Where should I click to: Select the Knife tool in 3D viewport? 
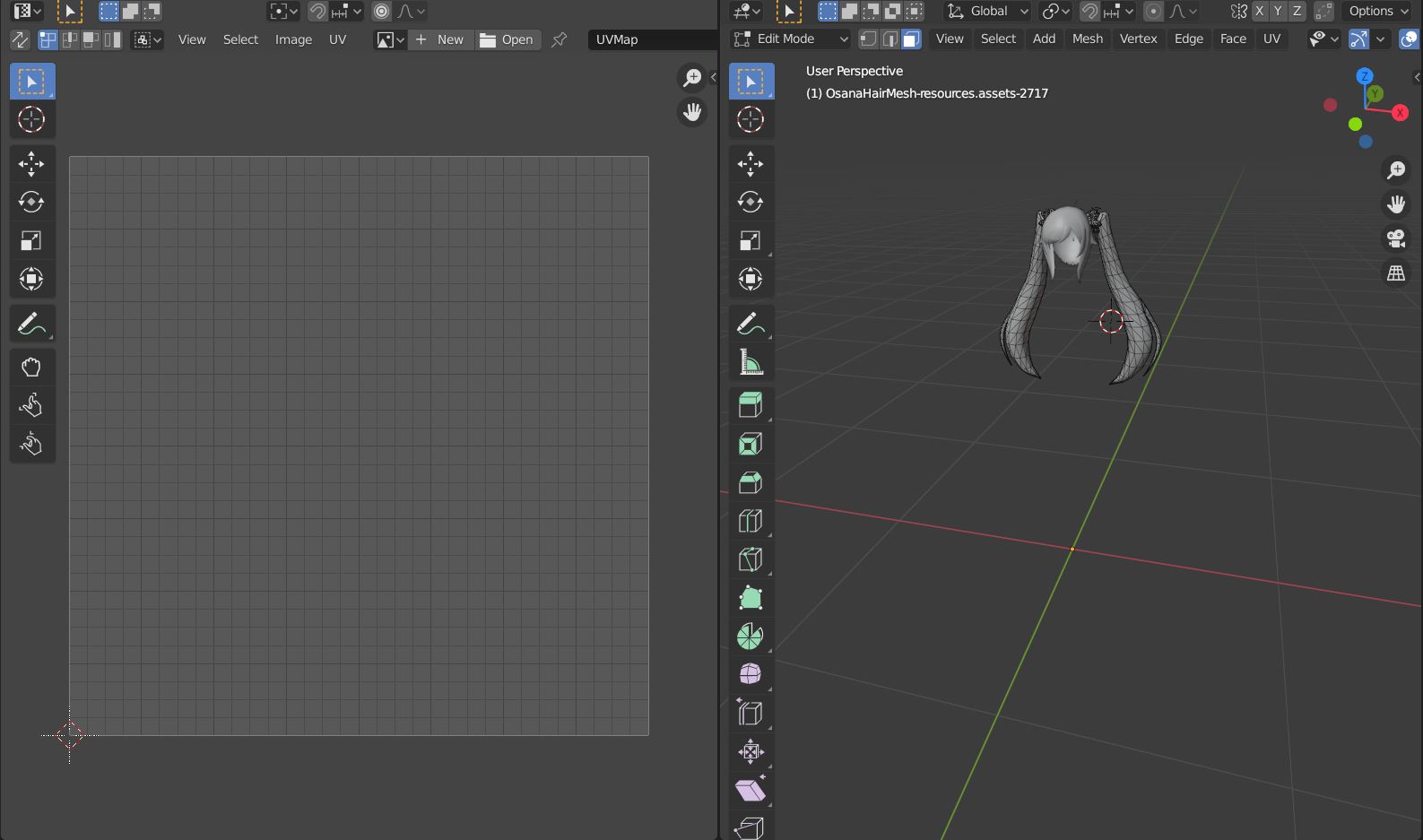750,559
